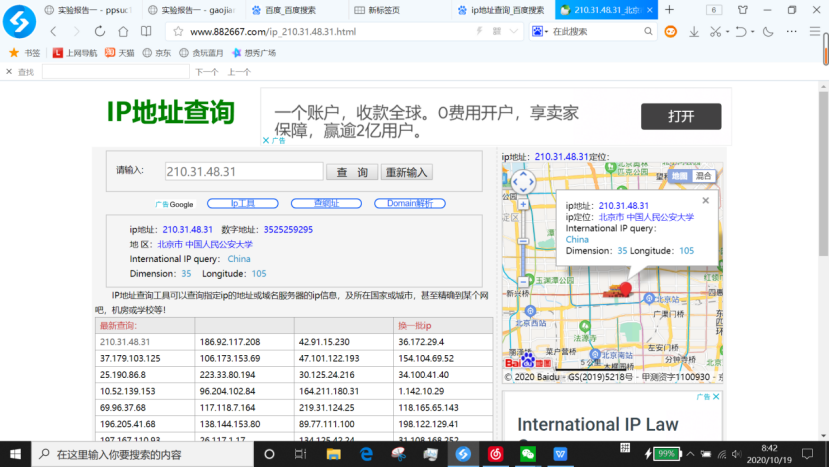
Task: Select IP 154.104.69.52 in the table
Action: 426,358
